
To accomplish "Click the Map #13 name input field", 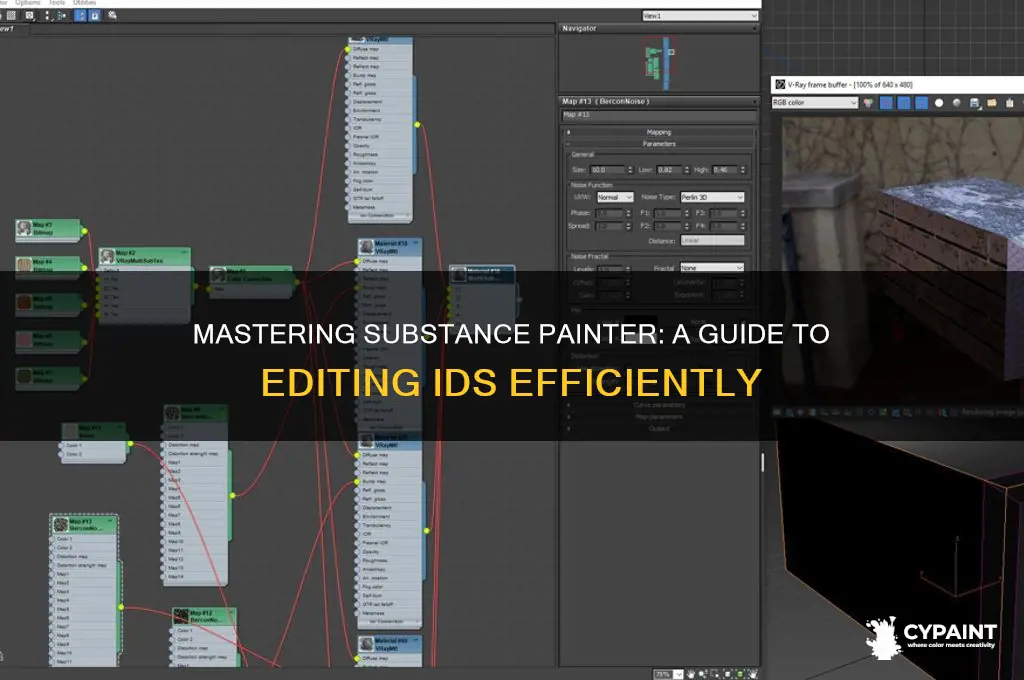I will 659,115.
